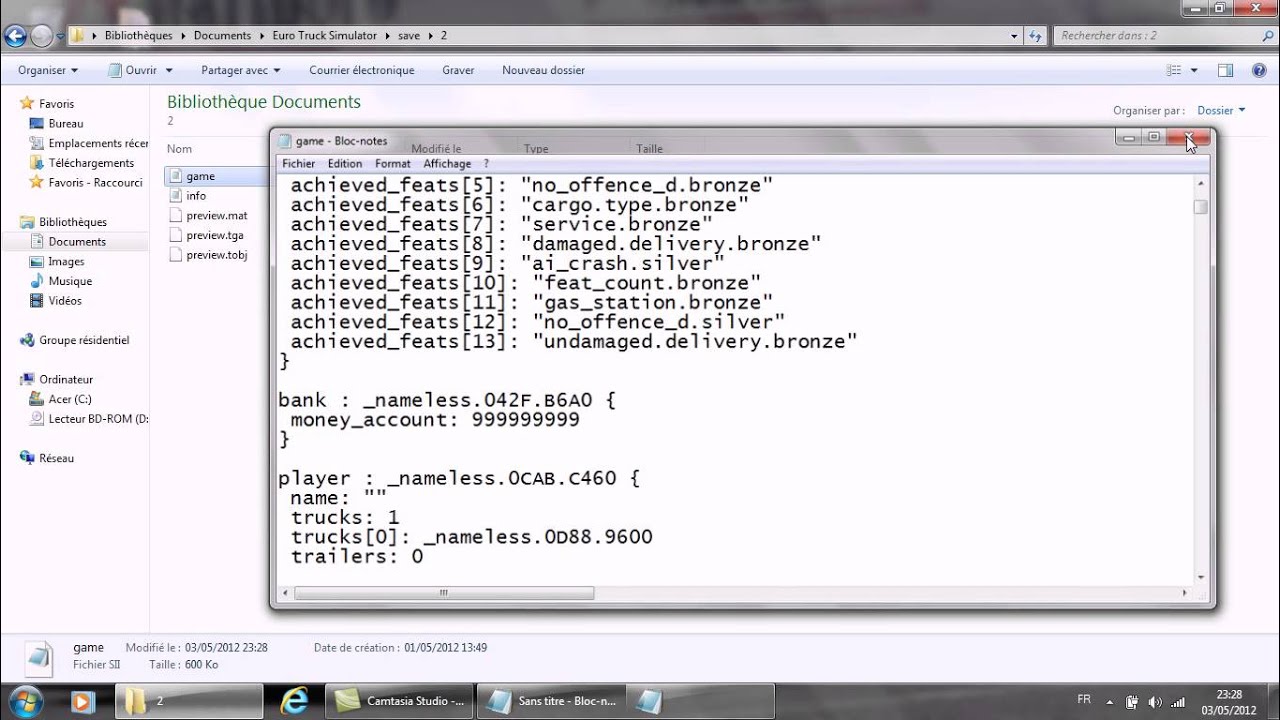The width and height of the screenshot is (1280, 720).
Task: Open the Partager avec dropdown
Action: click(240, 70)
